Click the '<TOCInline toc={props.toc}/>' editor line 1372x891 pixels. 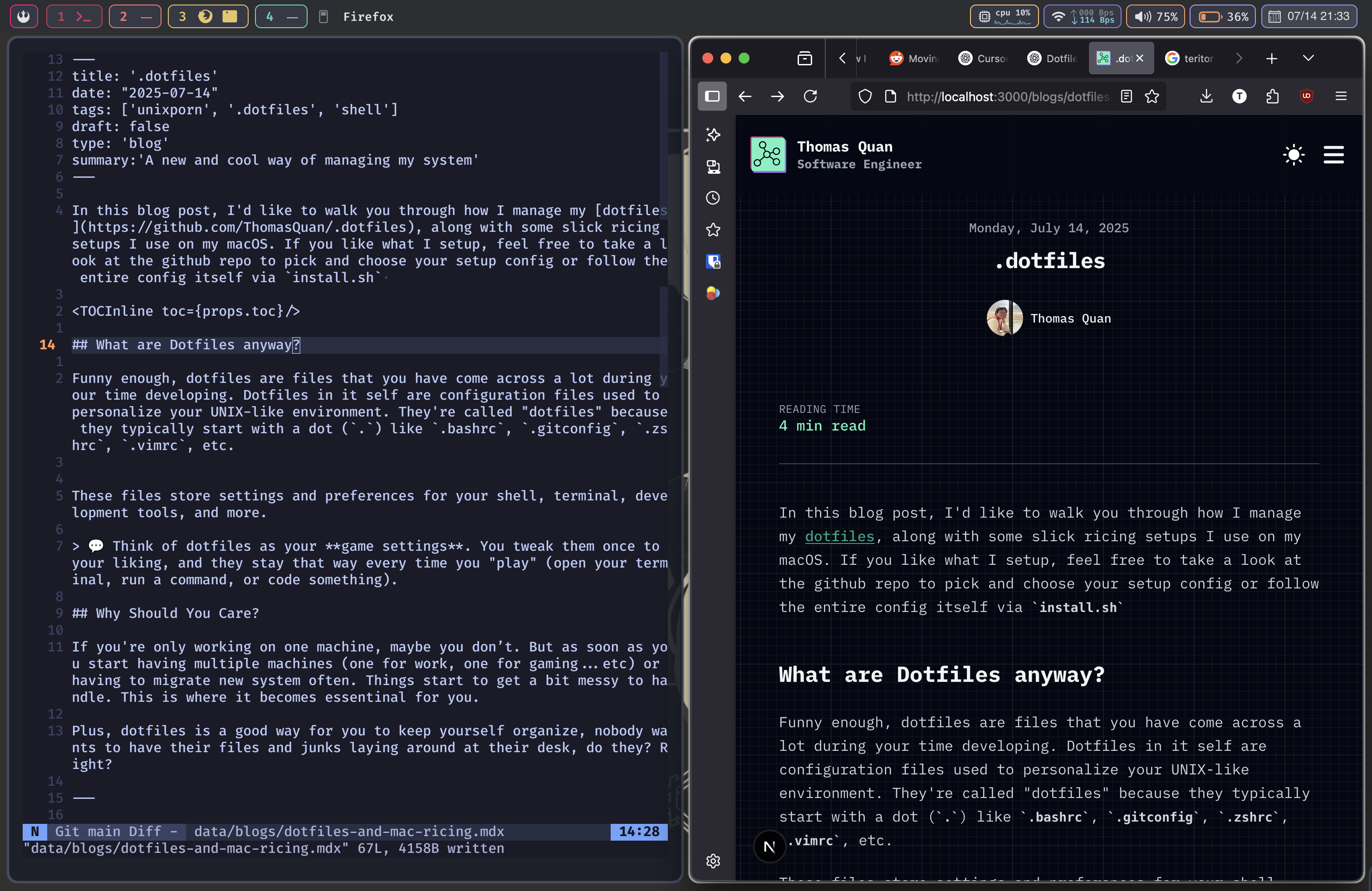tap(186, 311)
